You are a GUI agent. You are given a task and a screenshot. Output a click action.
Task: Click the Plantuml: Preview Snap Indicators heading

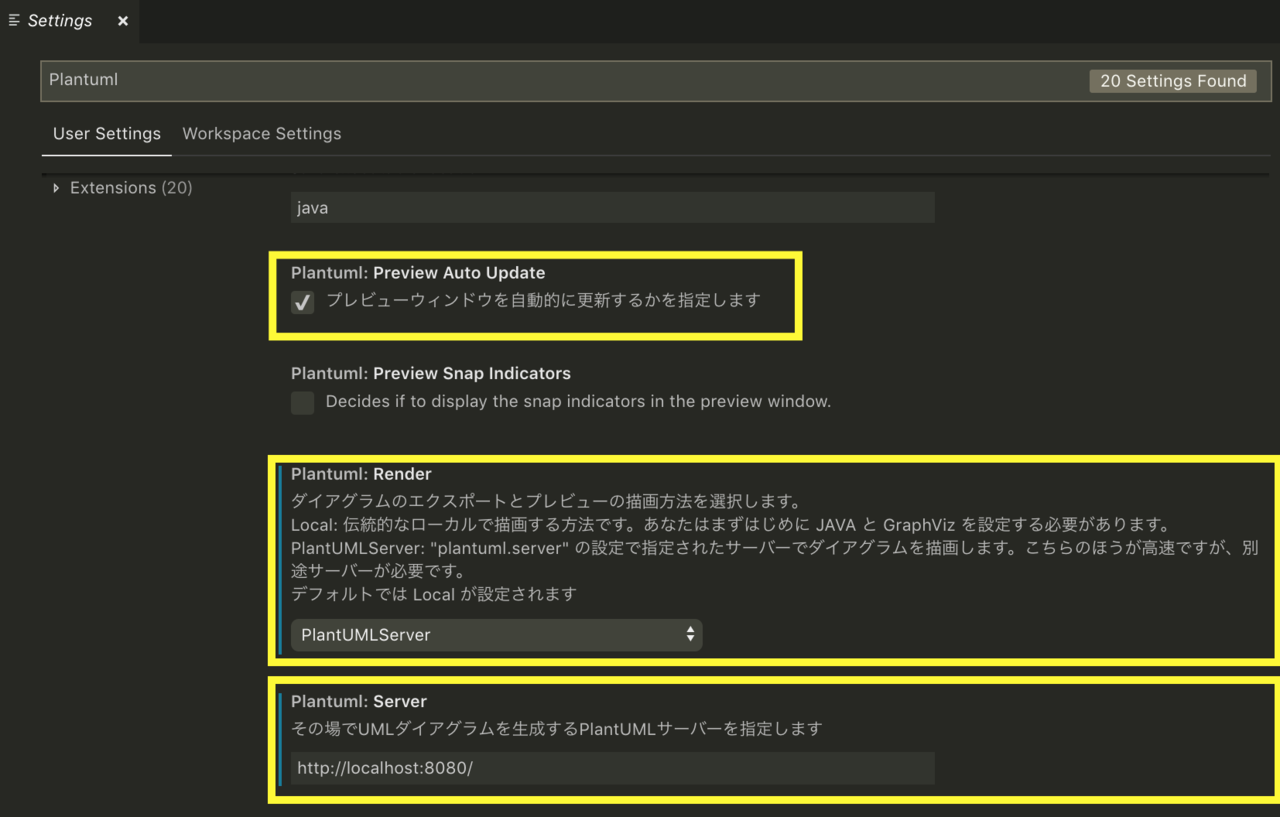point(431,374)
